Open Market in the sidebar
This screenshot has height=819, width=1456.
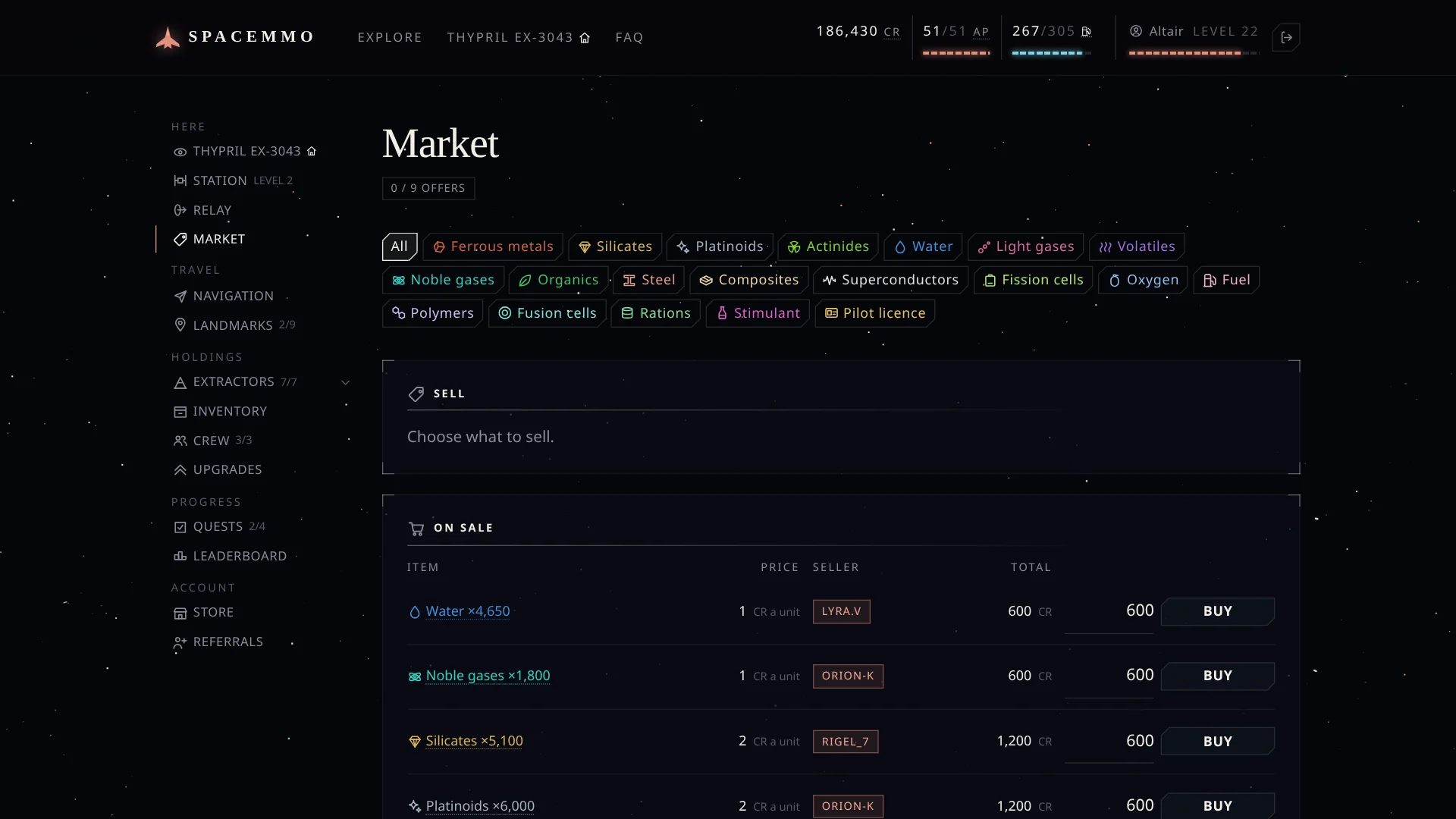(218, 239)
